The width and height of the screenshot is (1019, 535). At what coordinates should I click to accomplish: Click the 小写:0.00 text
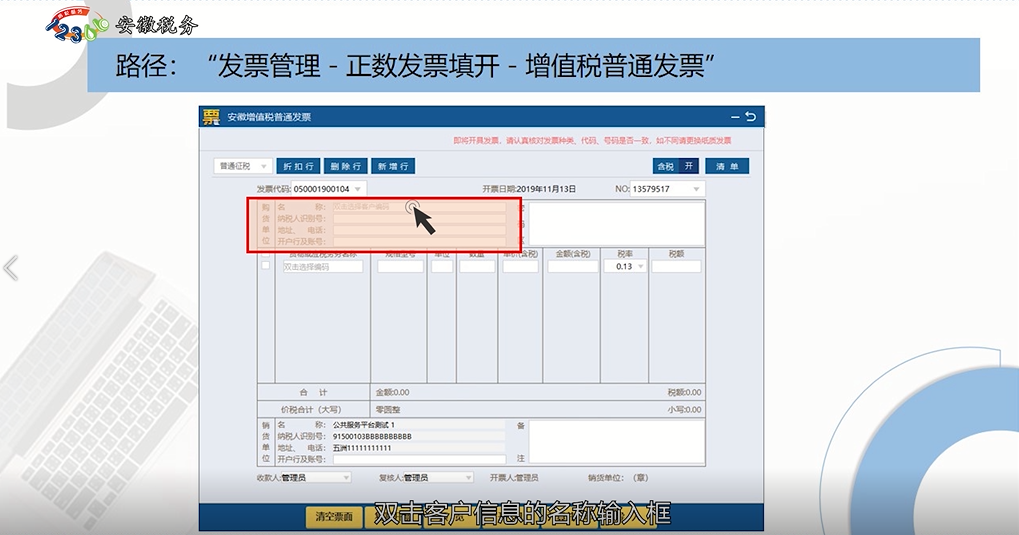point(684,410)
